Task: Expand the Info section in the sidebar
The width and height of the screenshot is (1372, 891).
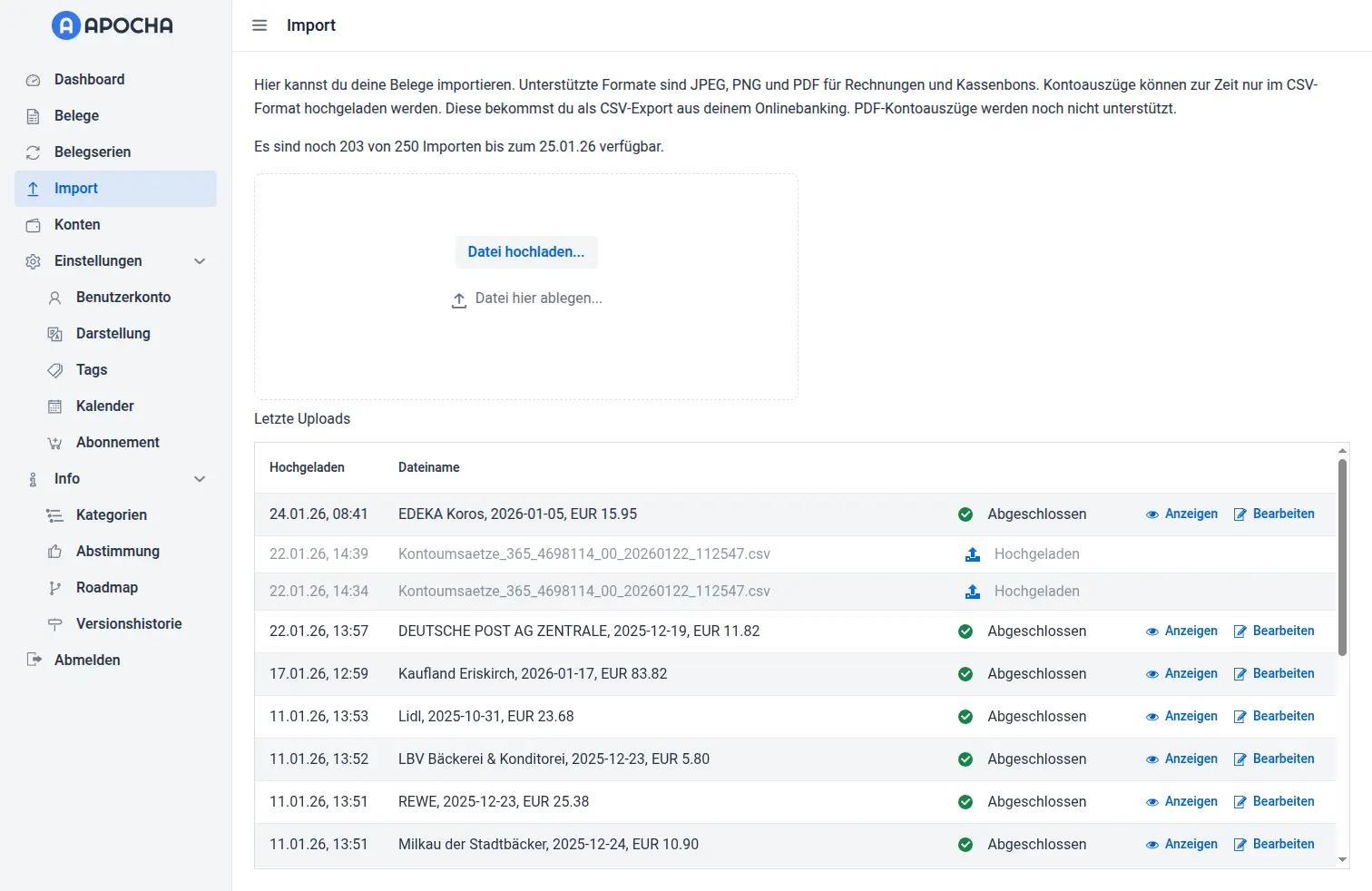Action: 200,478
